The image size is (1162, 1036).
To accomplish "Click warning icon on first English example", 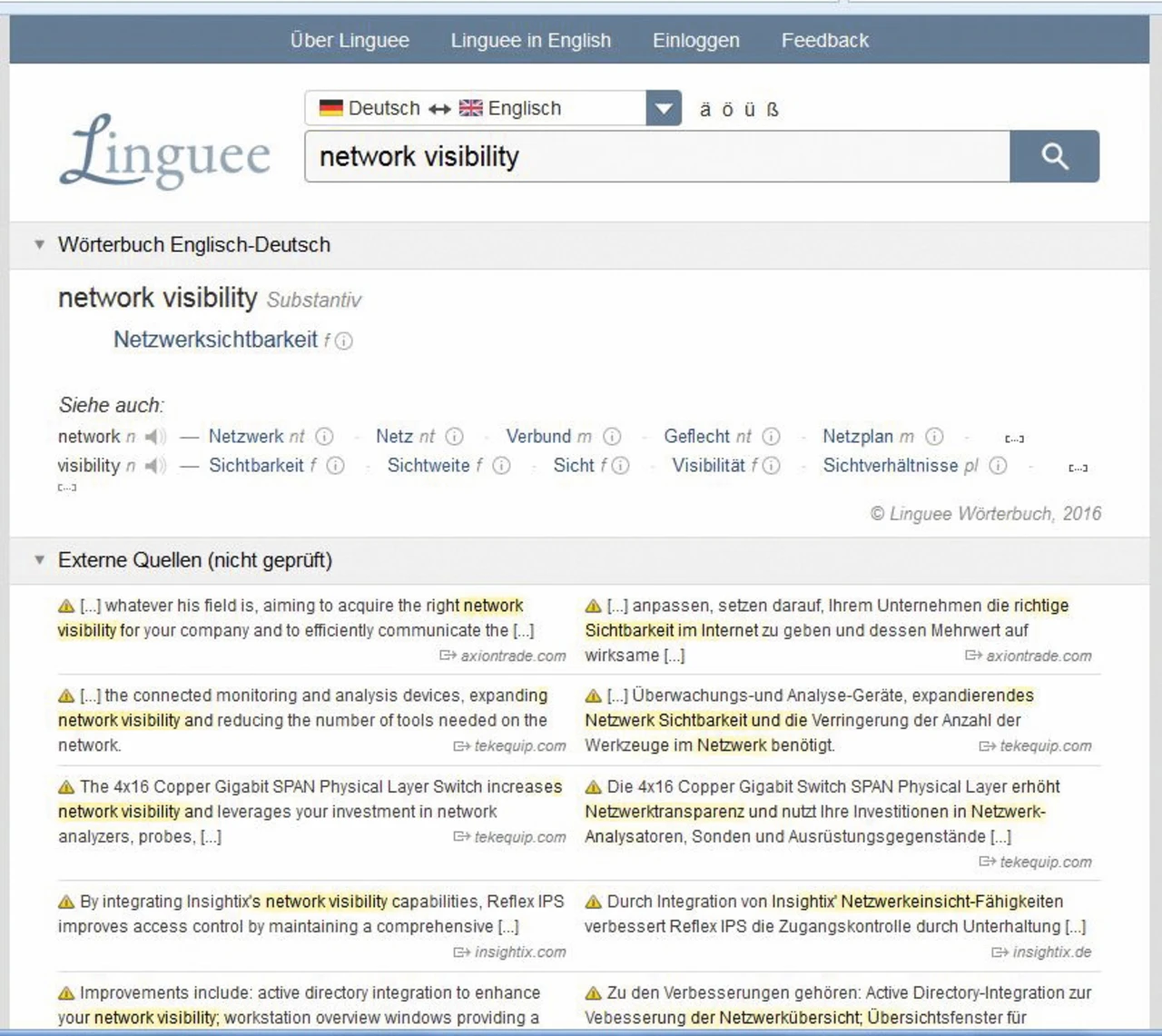I will pyautogui.click(x=66, y=606).
